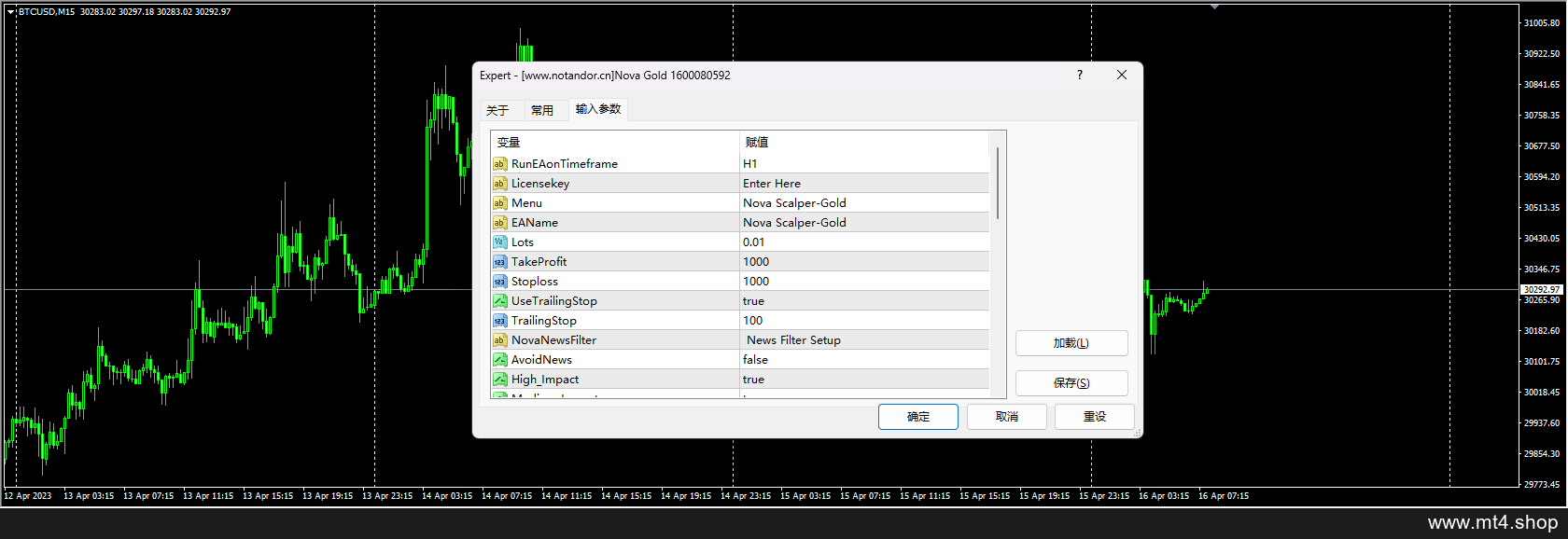Click the chart shift marker at top
The image size is (1568, 539).
(1214, 7)
